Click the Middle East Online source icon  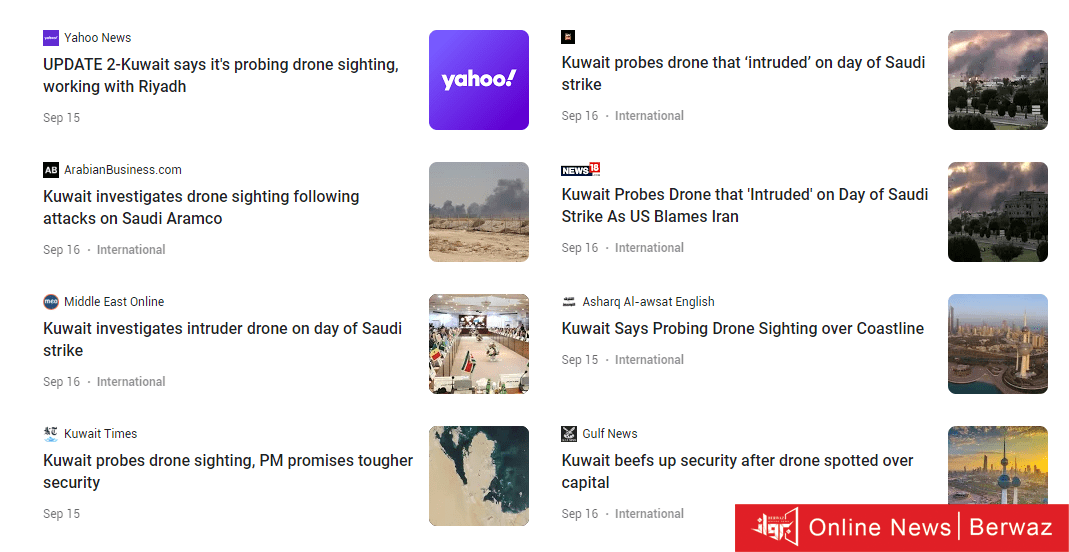point(51,302)
